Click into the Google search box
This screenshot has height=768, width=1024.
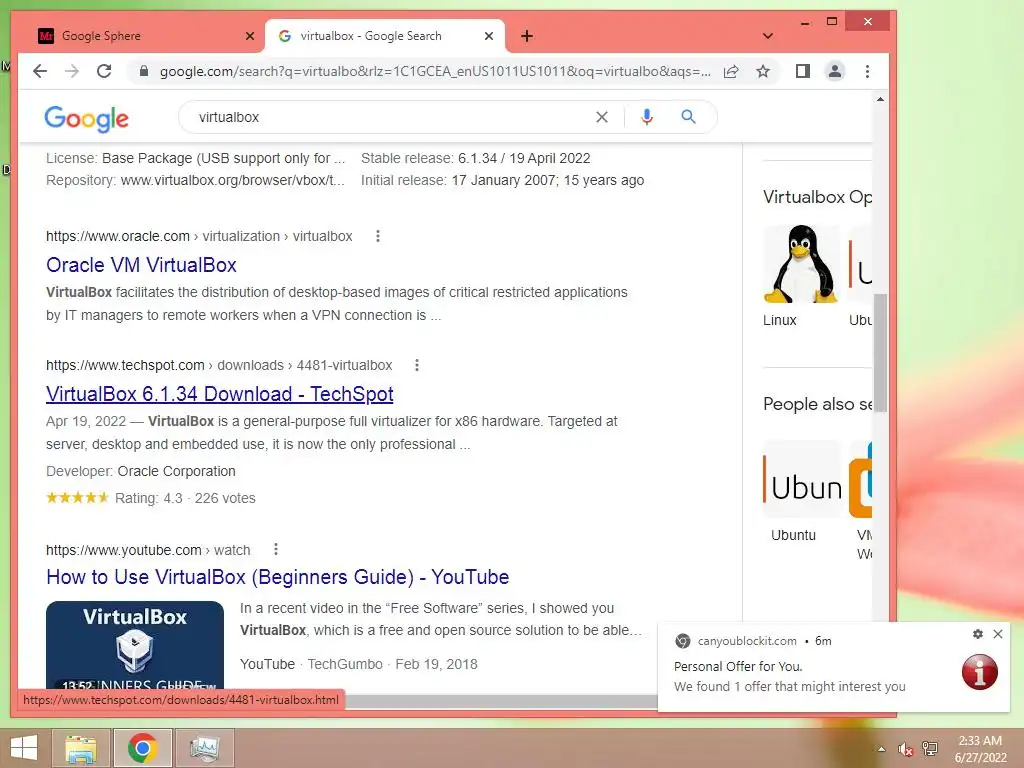click(x=392, y=117)
